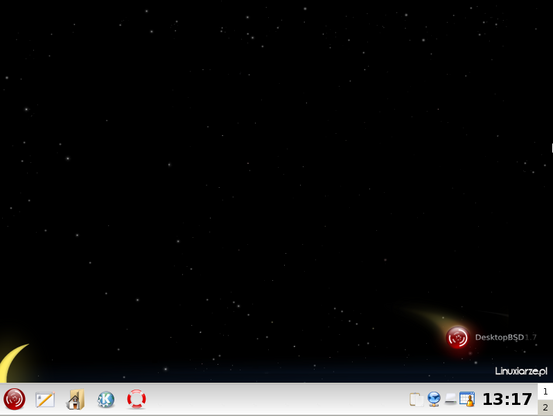Open the Klipper clipboard tray icon

click(417, 399)
